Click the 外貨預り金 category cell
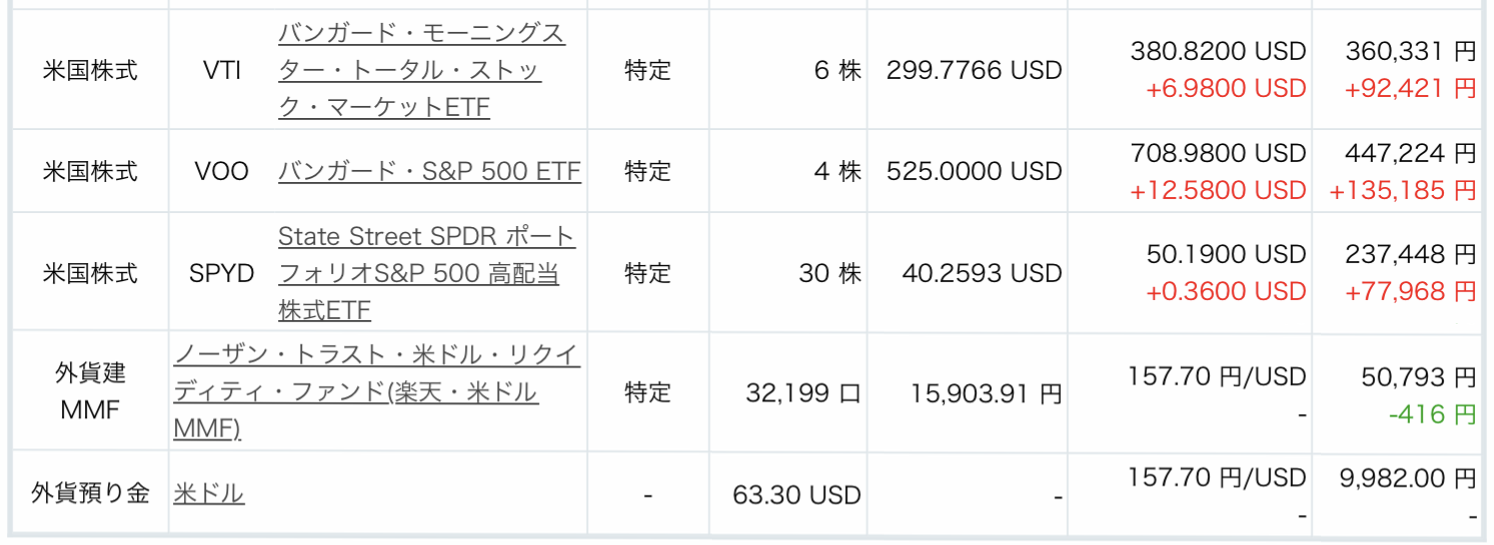This screenshot has height=545, width=1494. pos(90,493)
